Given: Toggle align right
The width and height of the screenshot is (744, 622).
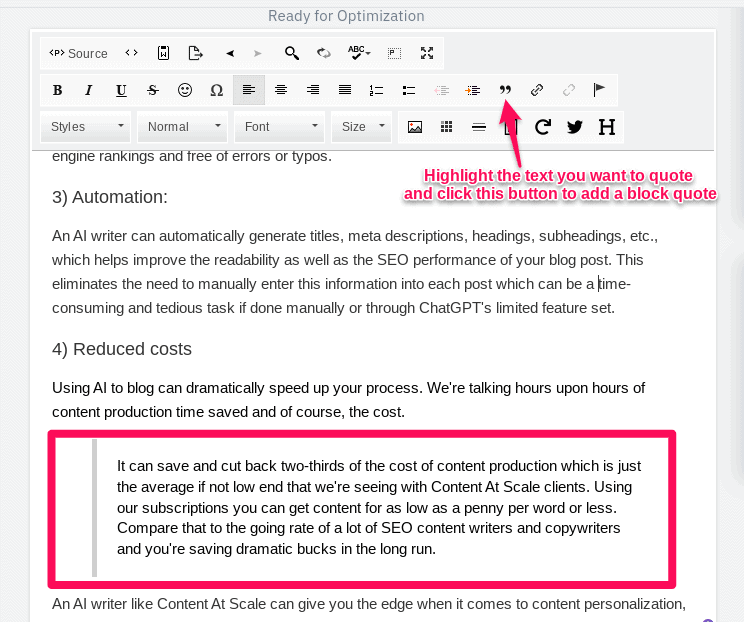Looking at the screenshot, I should click(313, 90).
